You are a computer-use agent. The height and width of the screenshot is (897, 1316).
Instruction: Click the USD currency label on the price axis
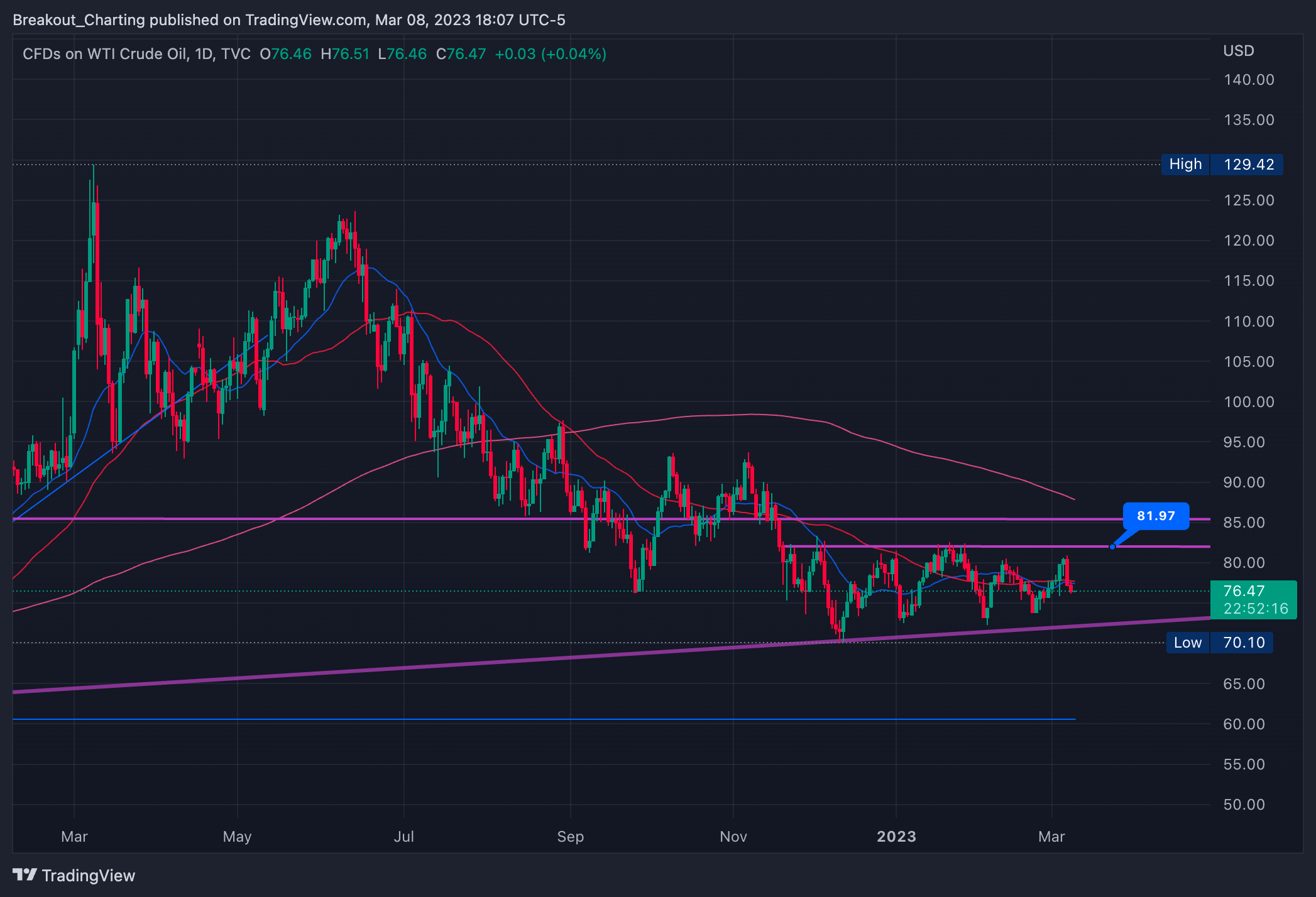[x=1238, y=51]
